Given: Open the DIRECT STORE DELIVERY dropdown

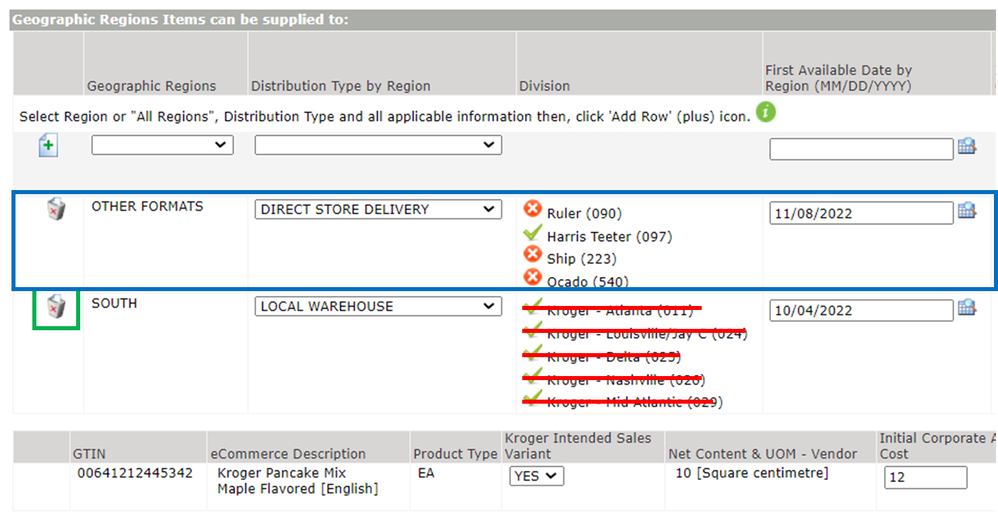Looking at the screenshot, I should [378, 209].
